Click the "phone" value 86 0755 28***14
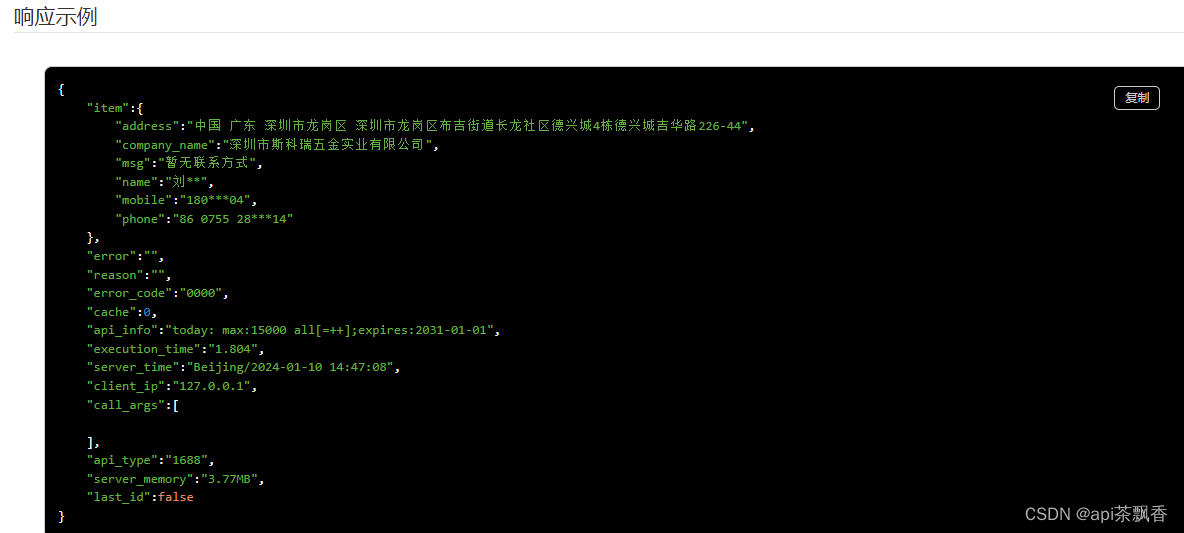This screenshot has width=1184, height=533. coord(234,219)
